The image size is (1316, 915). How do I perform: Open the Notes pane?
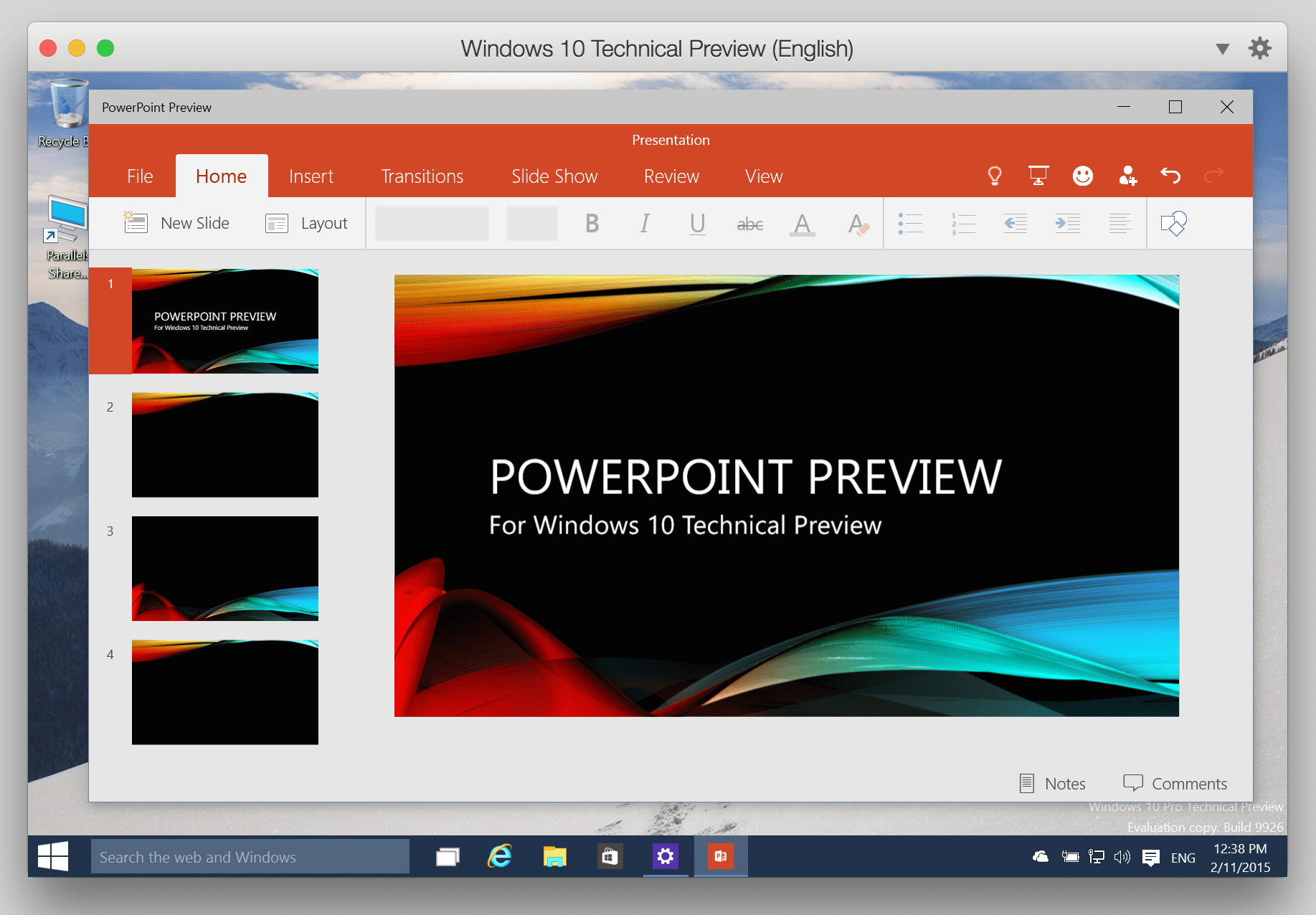click(x=1053, y=784)
